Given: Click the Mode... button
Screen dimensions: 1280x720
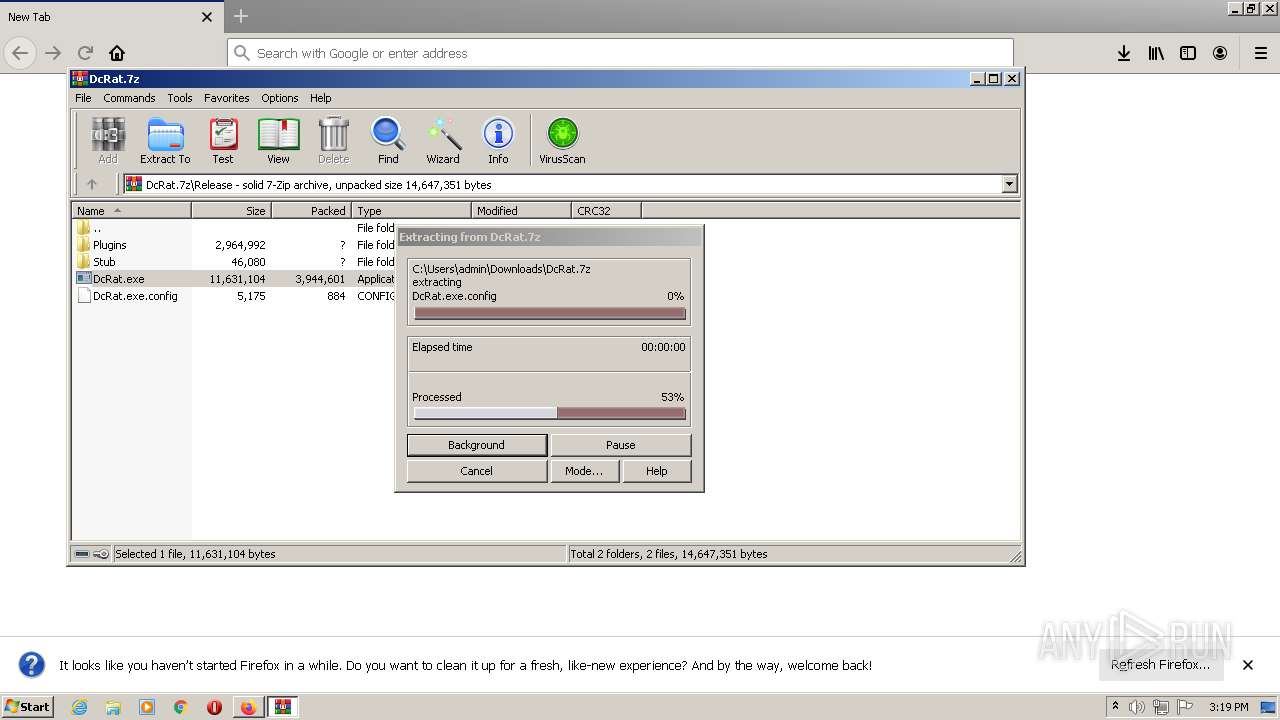Looking at the screenshot, I should click(x=584, y=471).
